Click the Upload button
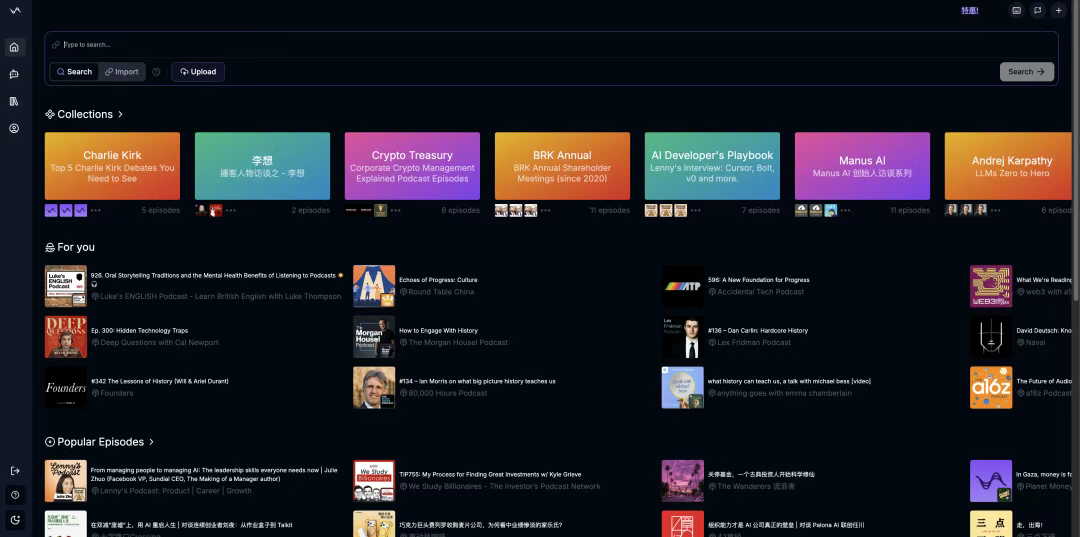Image resolution: width=1080 pixels, height=537 pixels. pyautogui.click(x=198, y=72)
